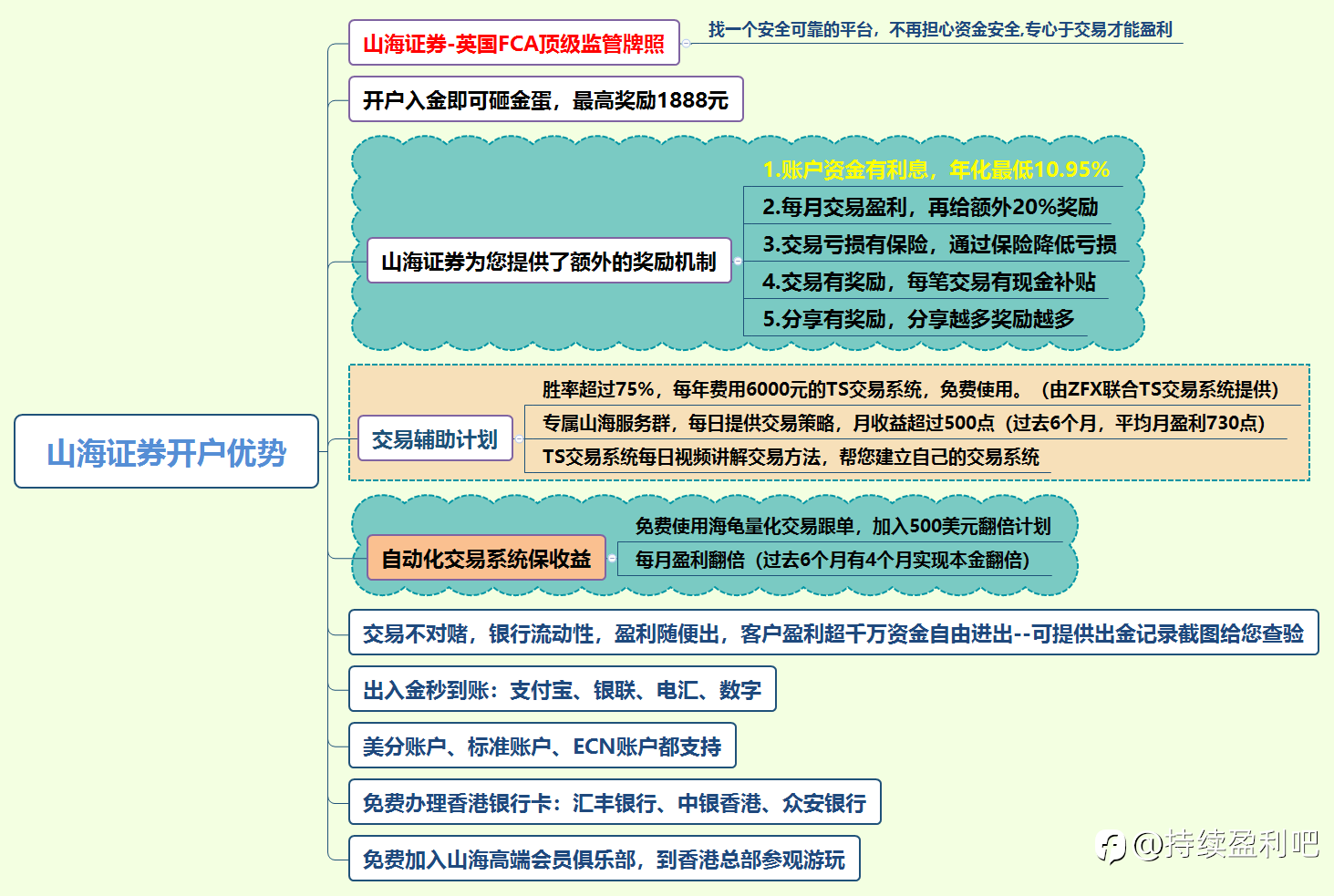Image resolution: width=1334 pixels, height=896 pixels.
Task: Select the 交易亏损有保险 subtopic
Action: click(x=939, y=244)
